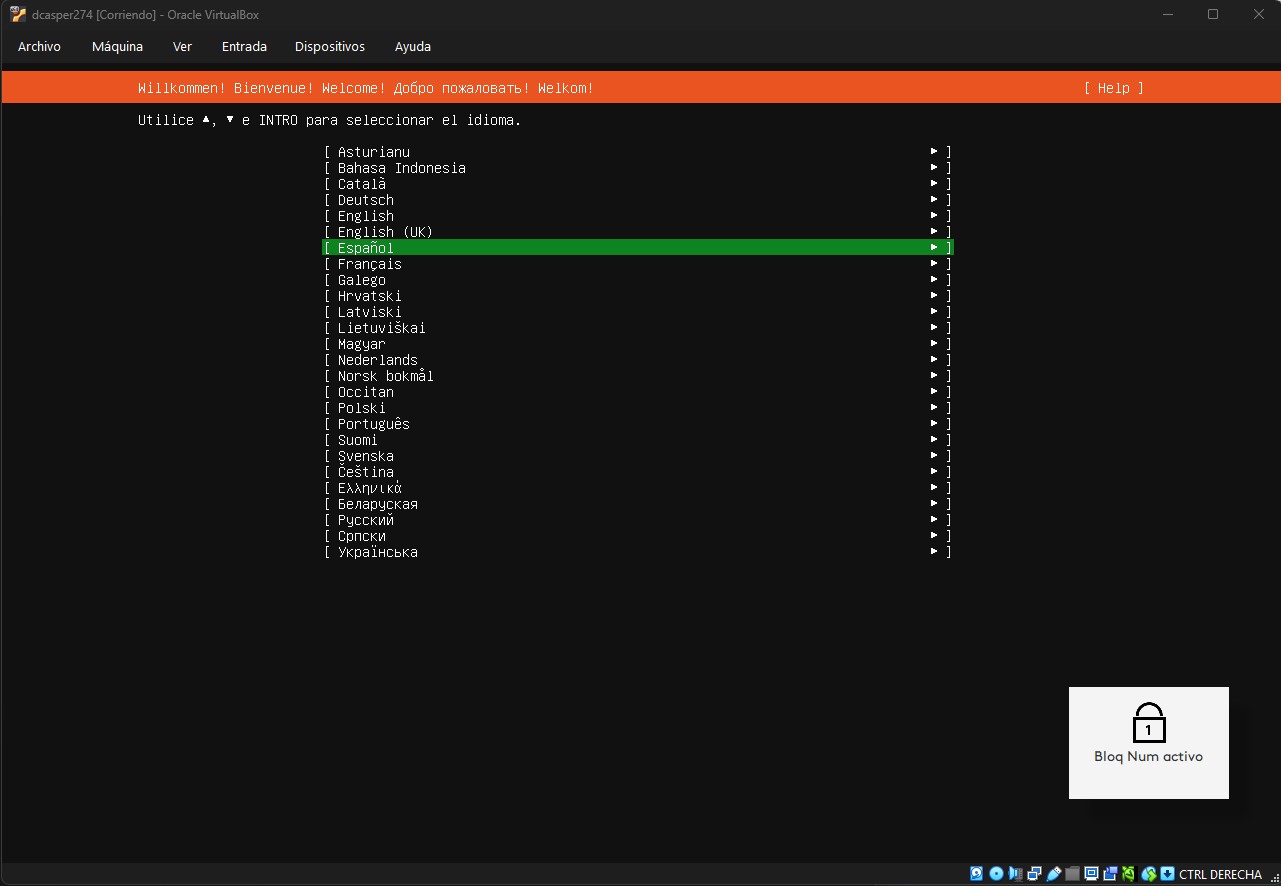
Task: Open the Máquina menu
Action: click(117, 47)
